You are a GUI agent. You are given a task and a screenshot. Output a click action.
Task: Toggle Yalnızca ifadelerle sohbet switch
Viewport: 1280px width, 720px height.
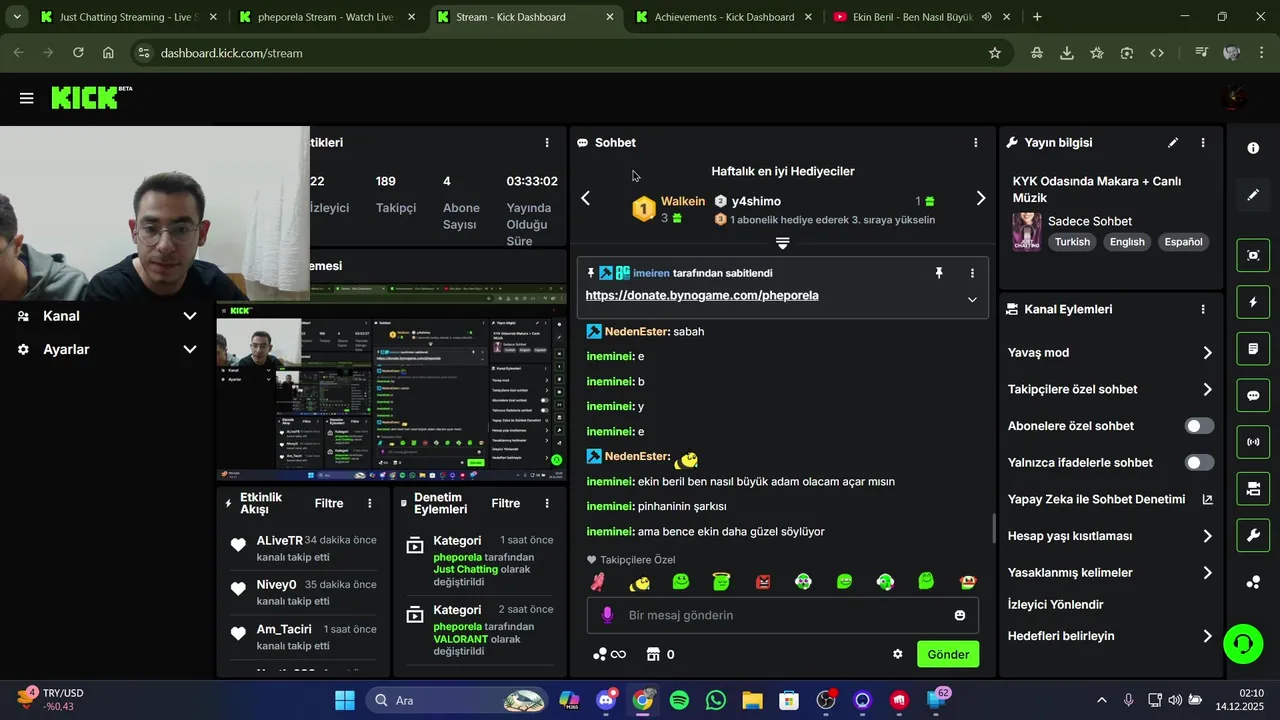1199,463
